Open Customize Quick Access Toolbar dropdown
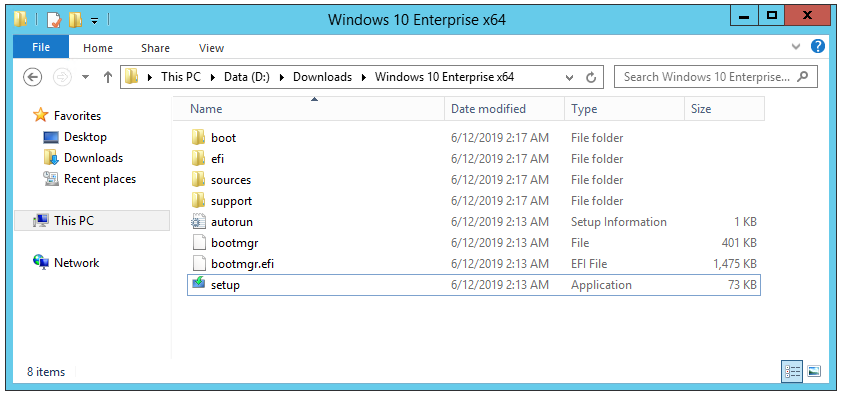This screenshot has height=397, width=843. click(x=94, y=21)
